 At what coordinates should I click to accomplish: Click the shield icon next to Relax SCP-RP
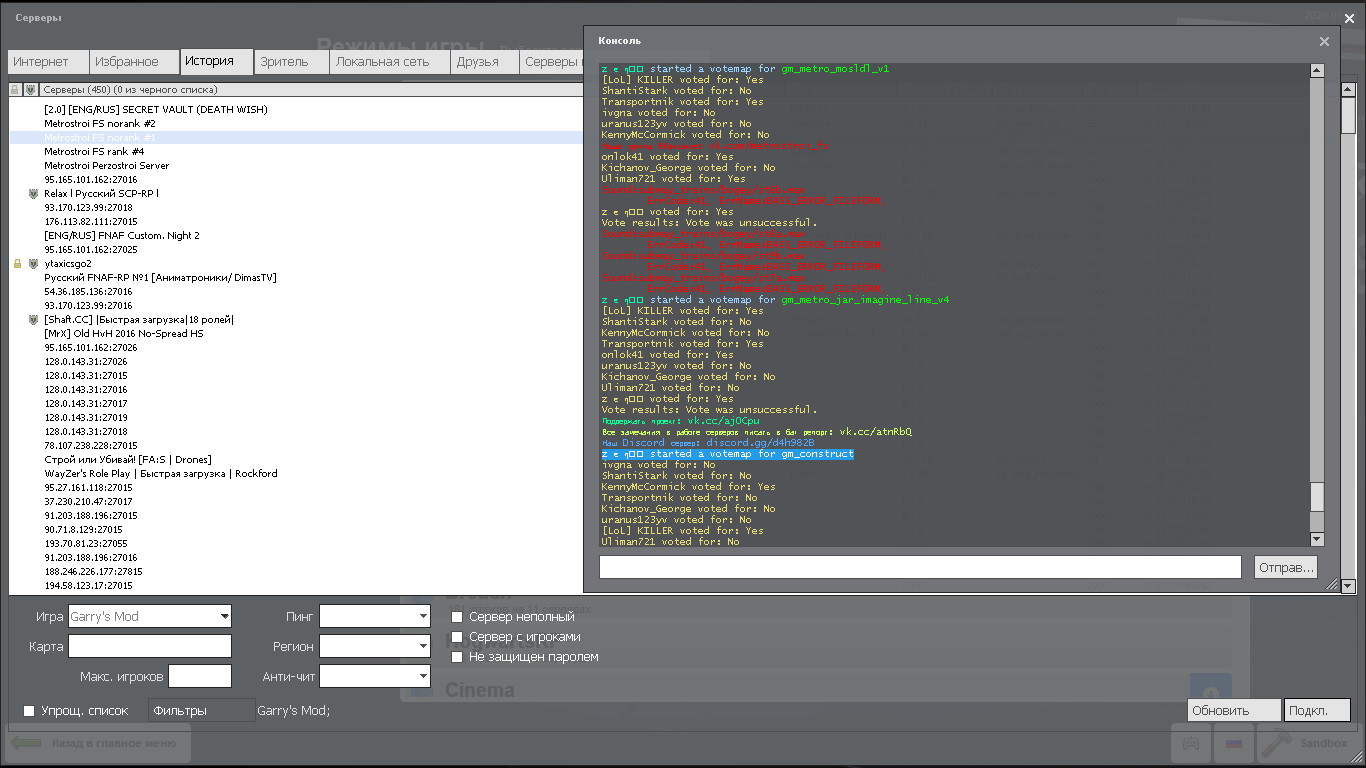[x=33, y=194]
